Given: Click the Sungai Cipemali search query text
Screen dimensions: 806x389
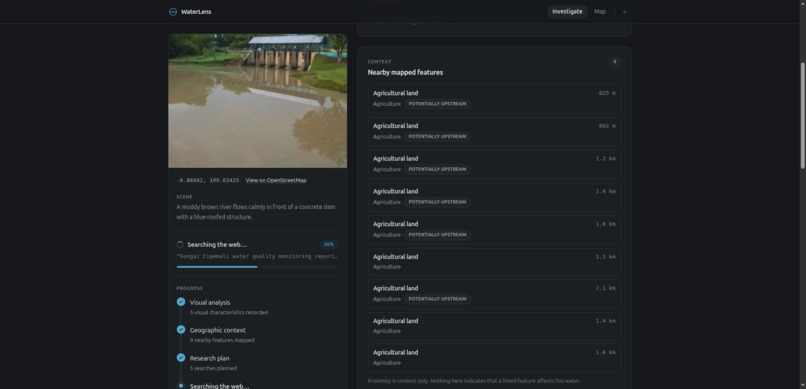Looking at the screenshot, I should (257, 256).
